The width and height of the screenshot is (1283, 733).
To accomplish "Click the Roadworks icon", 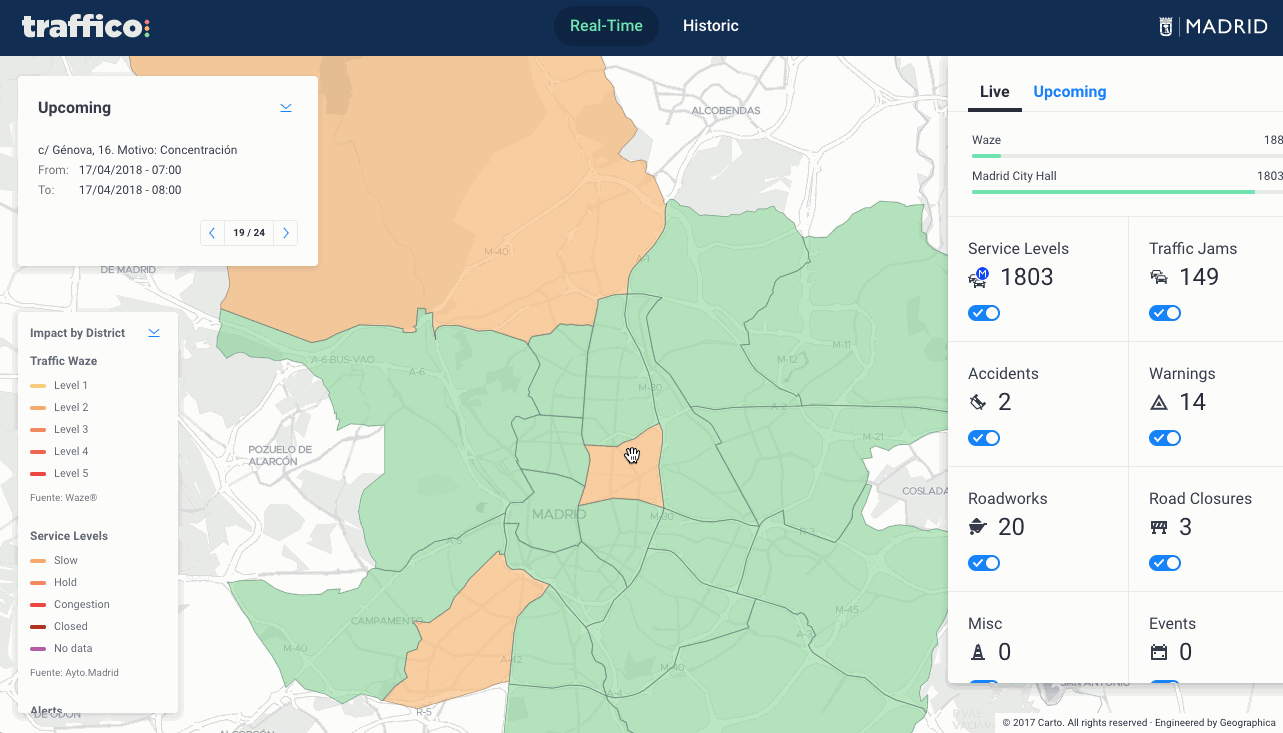I will coord(977,528).
